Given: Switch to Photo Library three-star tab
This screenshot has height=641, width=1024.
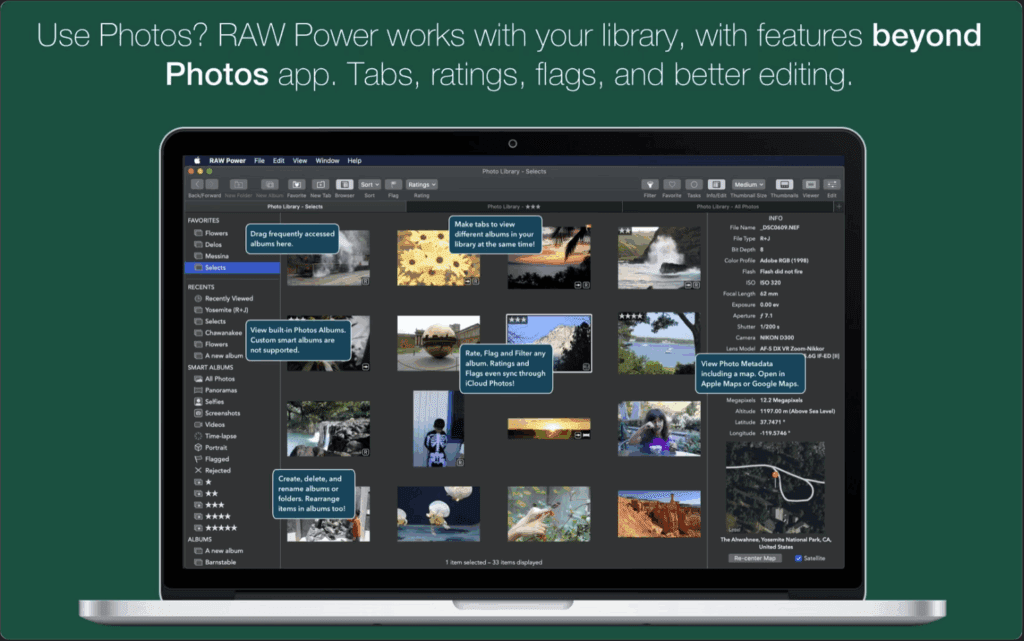Looking at the screenshot, I should point(514,206).
